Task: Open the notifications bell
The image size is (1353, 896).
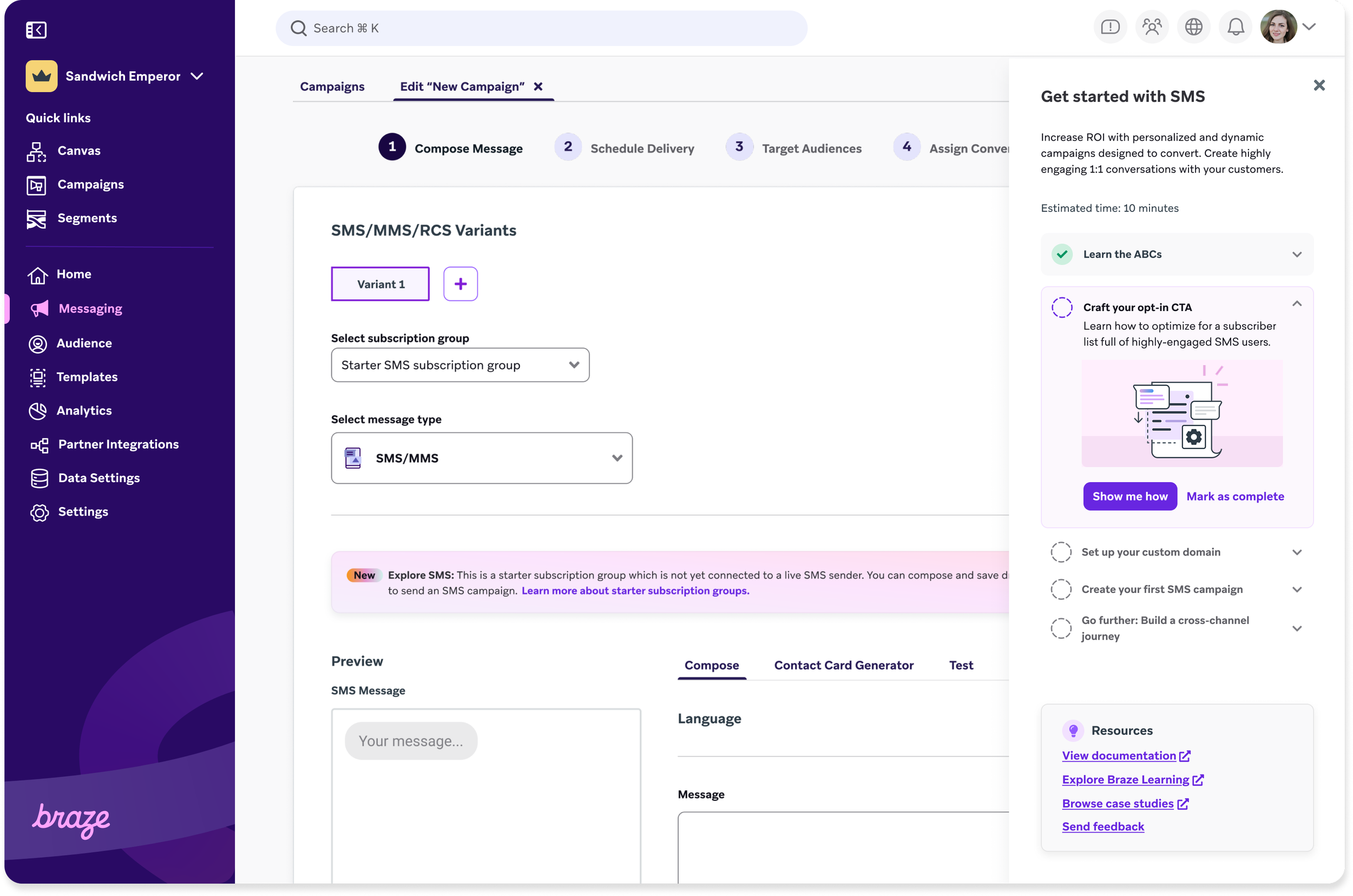Action: coord(1235,27)
